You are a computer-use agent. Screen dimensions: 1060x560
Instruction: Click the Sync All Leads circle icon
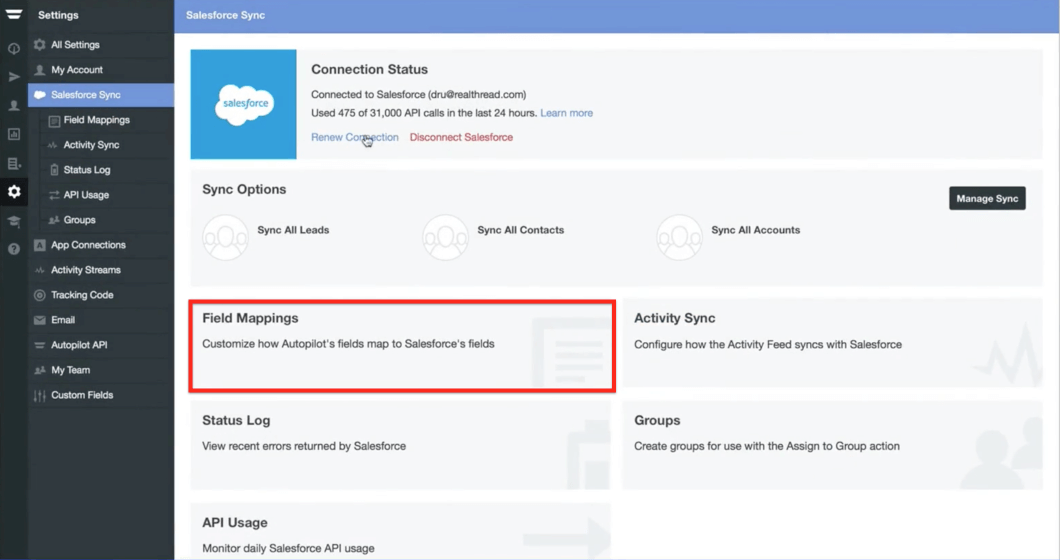225,237
